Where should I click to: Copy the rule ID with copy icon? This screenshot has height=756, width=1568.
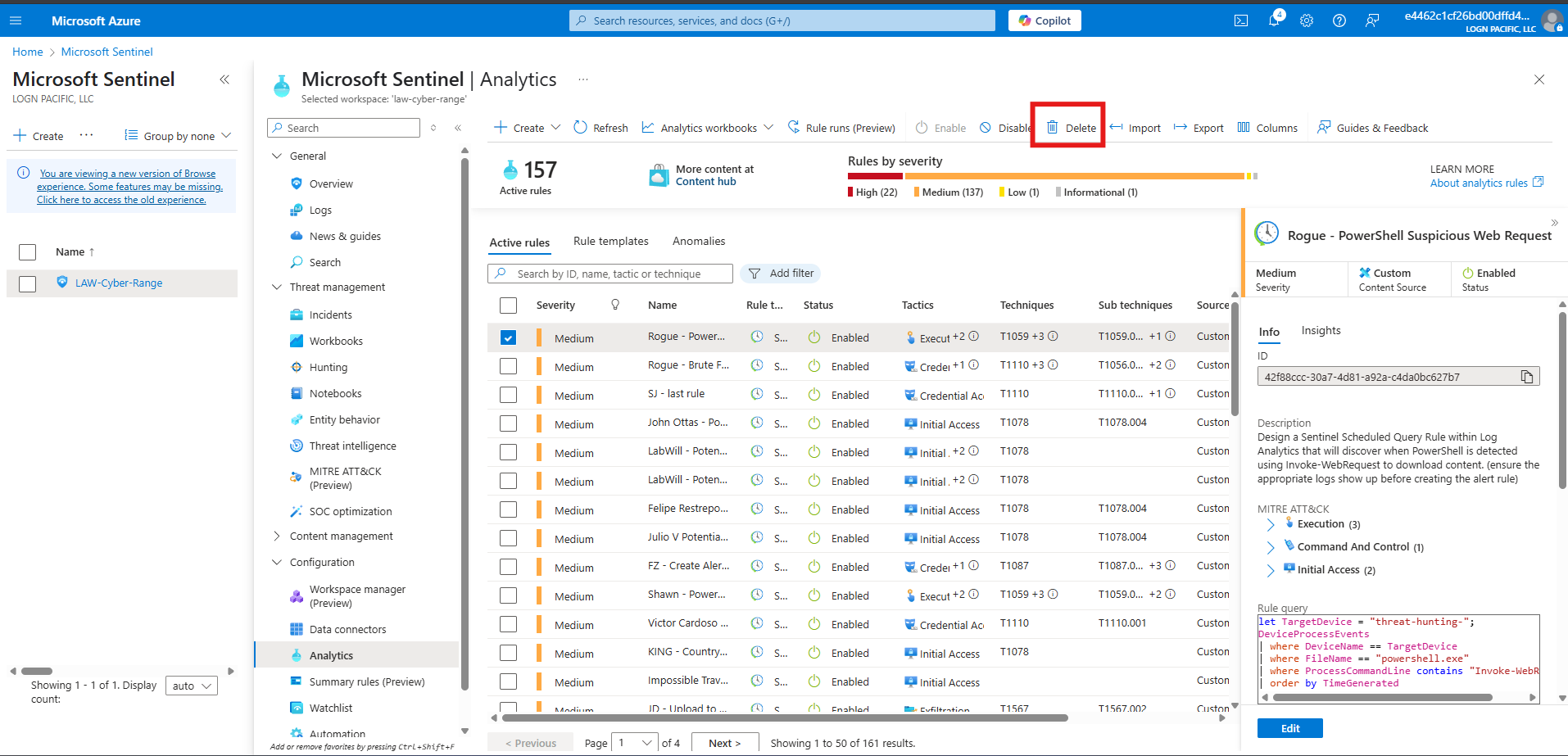(x=1527, y=377)
